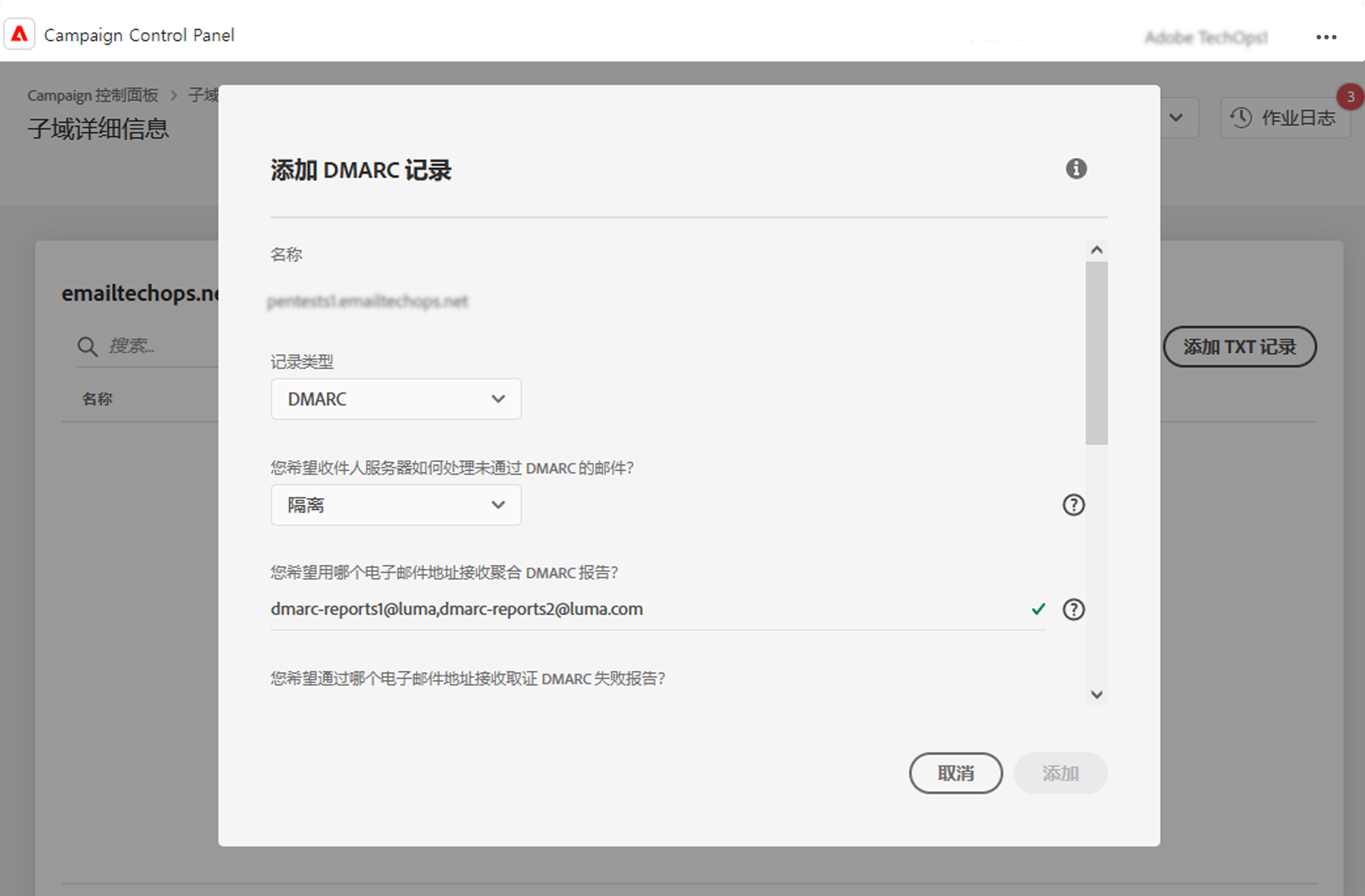1365x896 pixels.
Task: Expand the dropdown chevron near 作业日志
Action: [1176, 118]
